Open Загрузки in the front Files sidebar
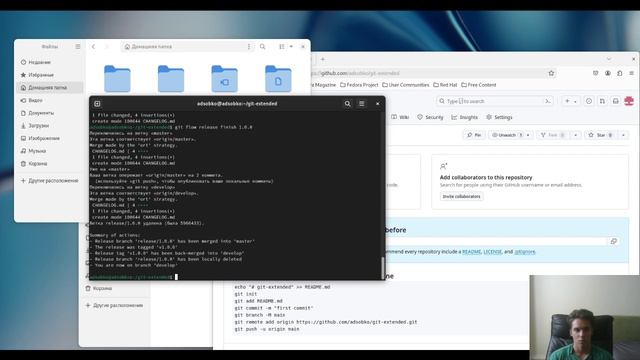The image size is (640, 360). click(50, 126)
